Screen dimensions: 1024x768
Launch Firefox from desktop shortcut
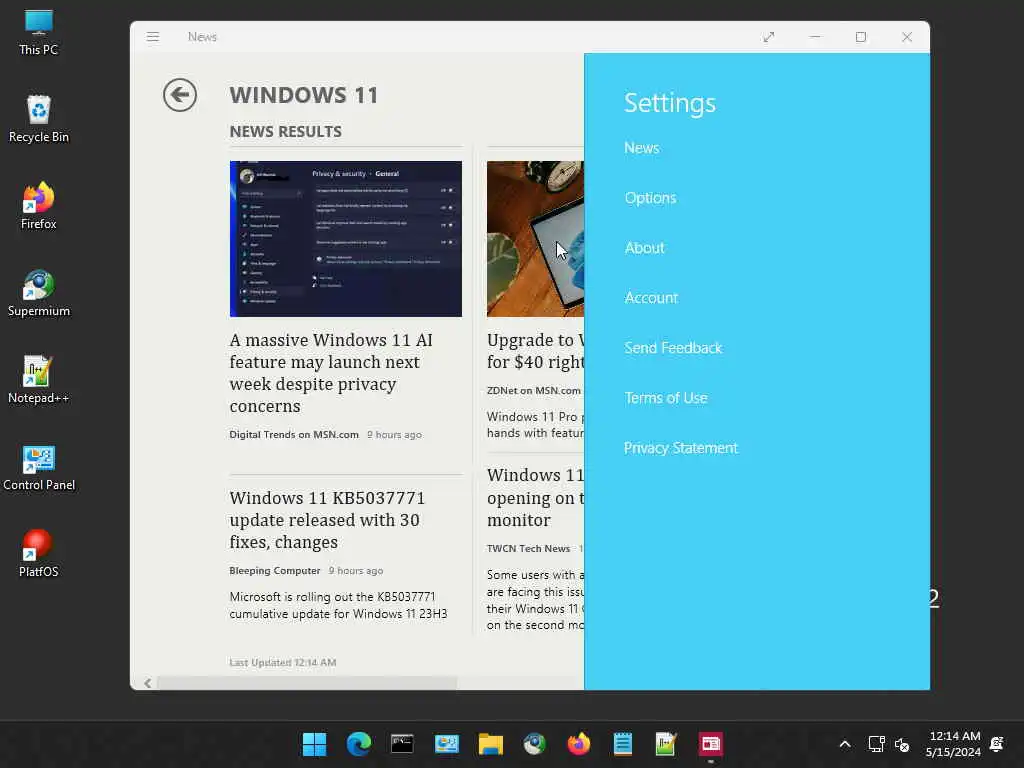[x=39, y=206]
